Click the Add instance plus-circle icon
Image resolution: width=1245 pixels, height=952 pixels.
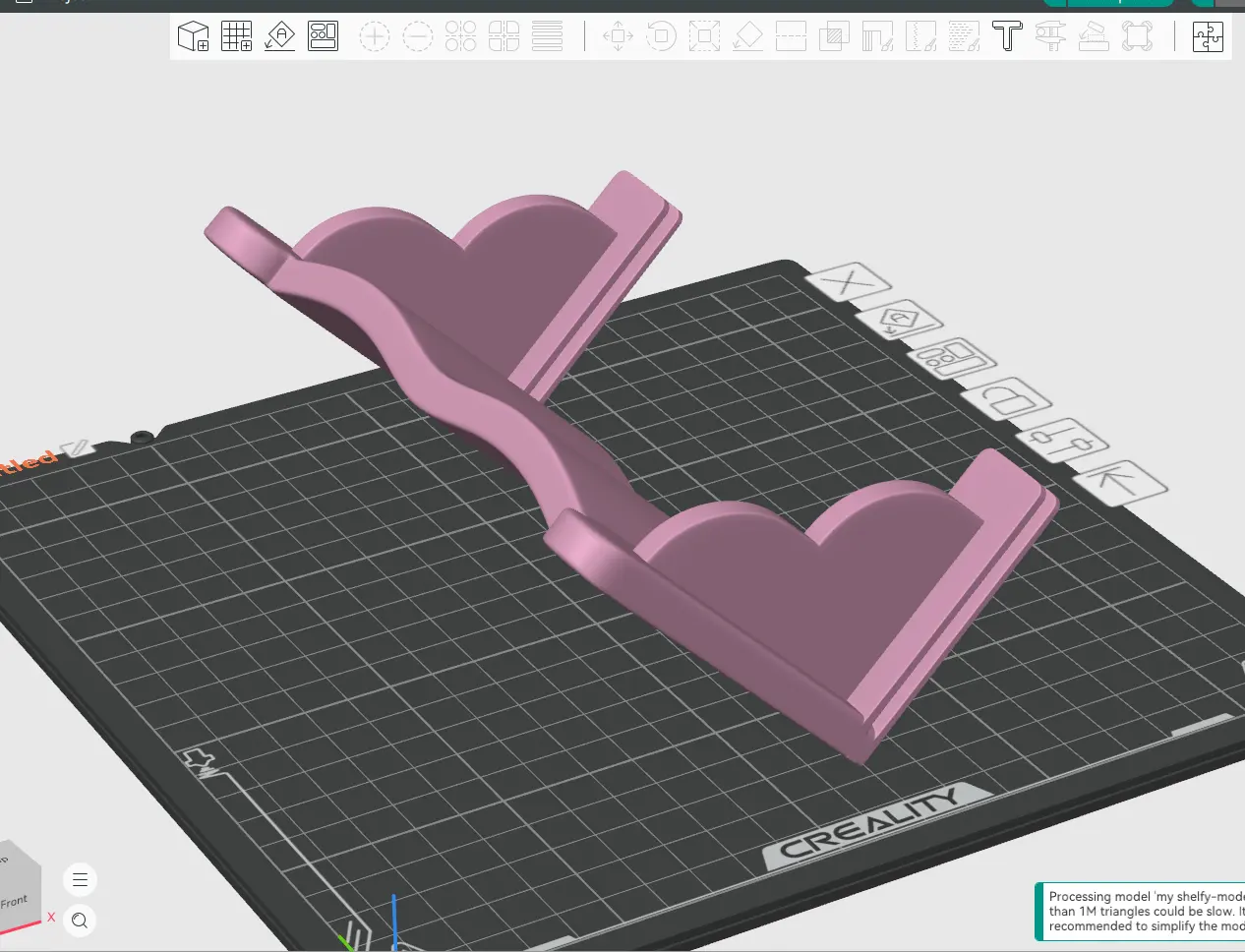(x=375, y=37)
